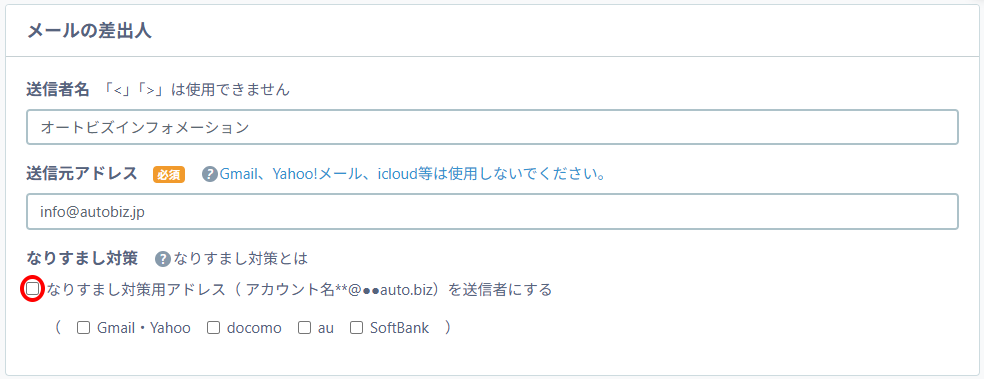984x379 pixels.
Task: Click the help icon beside Gmail warning
Action: coord(210,174)
